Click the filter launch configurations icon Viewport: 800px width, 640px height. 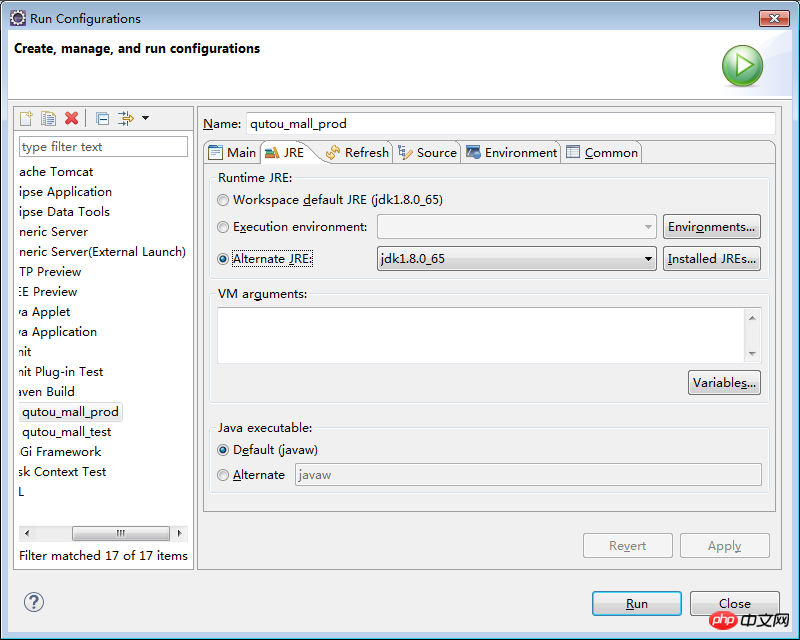pyautogui.click(x=125, y=119)
